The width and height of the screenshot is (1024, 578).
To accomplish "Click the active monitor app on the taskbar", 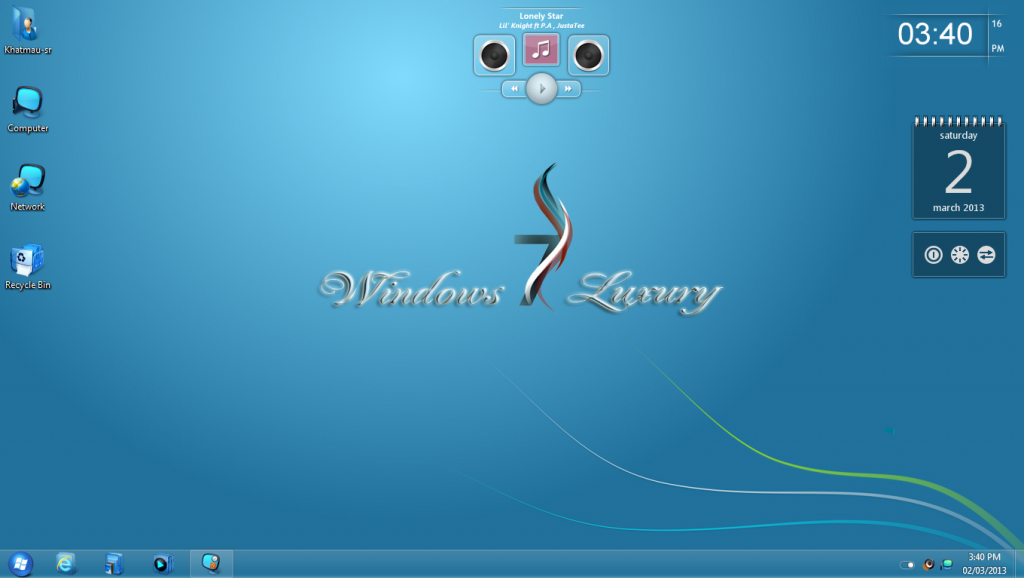I will tap(210, 563).
